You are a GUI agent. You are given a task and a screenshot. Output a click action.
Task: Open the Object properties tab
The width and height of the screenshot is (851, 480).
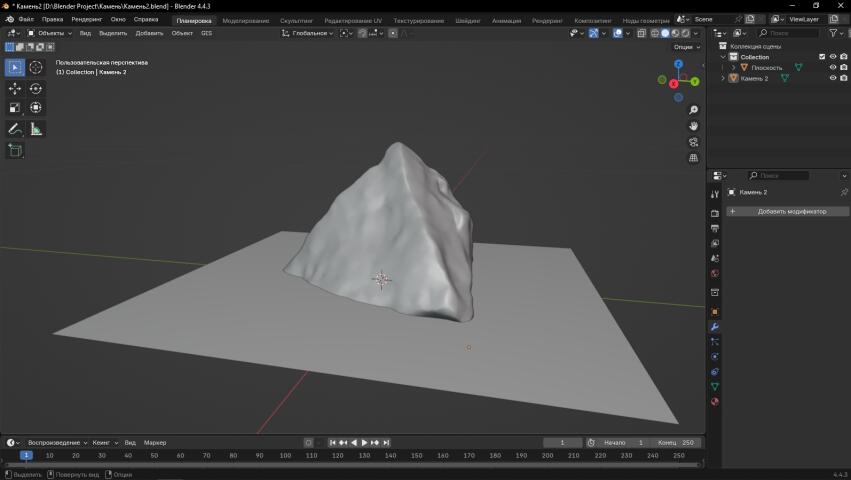pyautogui.click(x=715, y=312)
